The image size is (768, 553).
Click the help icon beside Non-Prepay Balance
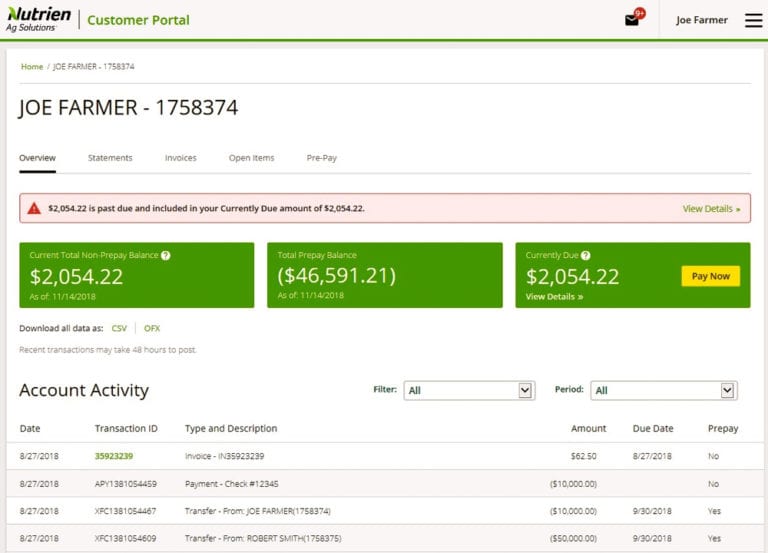(x=166, y=255)
